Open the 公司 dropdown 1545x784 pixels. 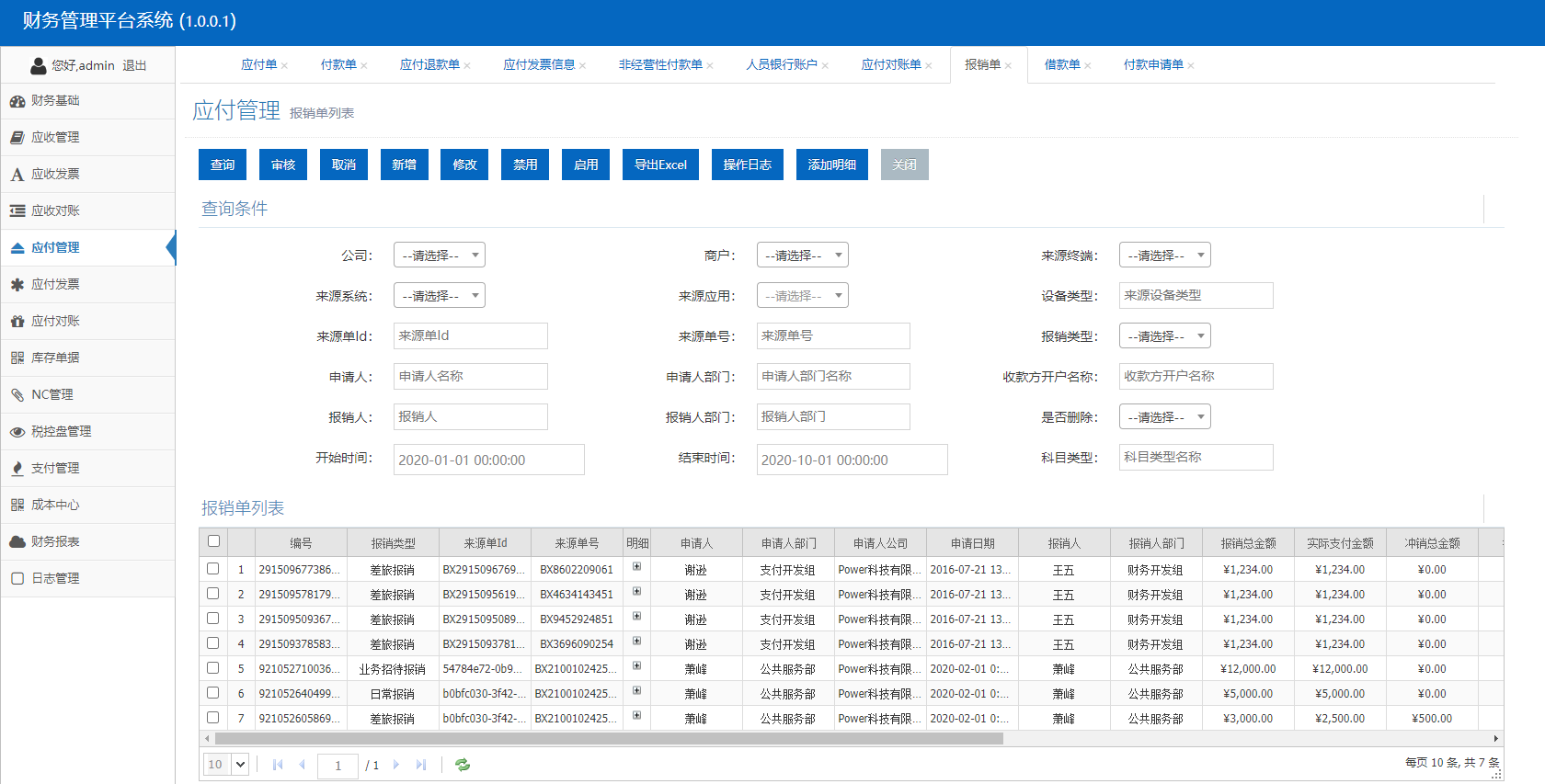(x=439, y=256)
